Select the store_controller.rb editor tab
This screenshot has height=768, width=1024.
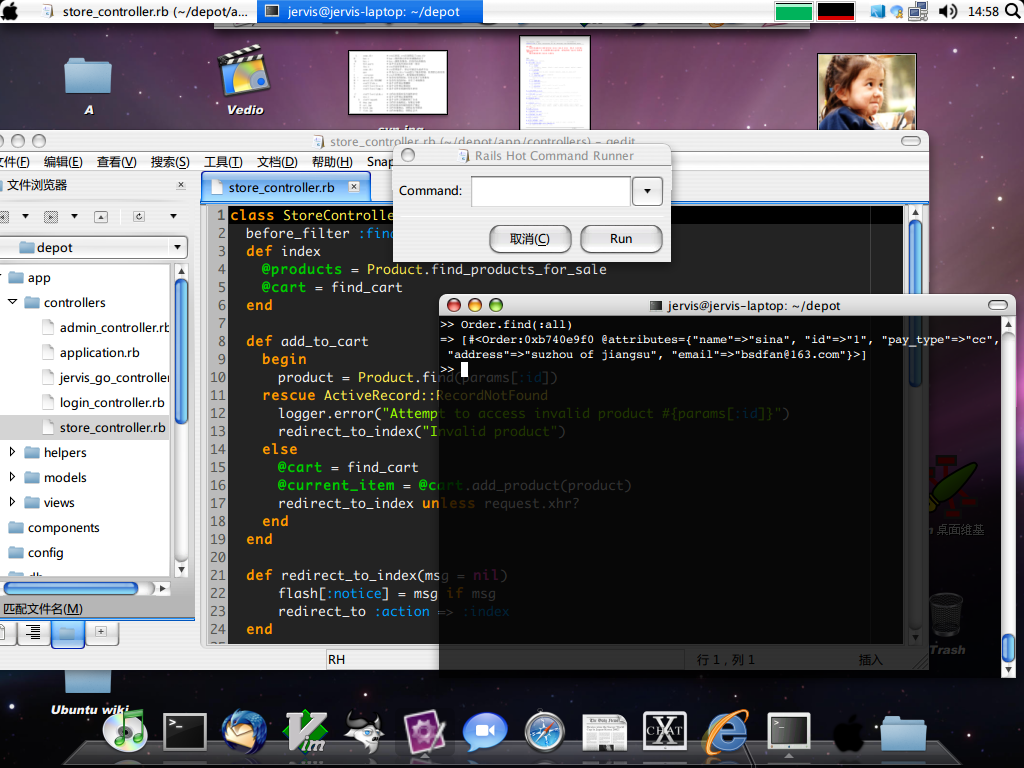pos(281,187)
